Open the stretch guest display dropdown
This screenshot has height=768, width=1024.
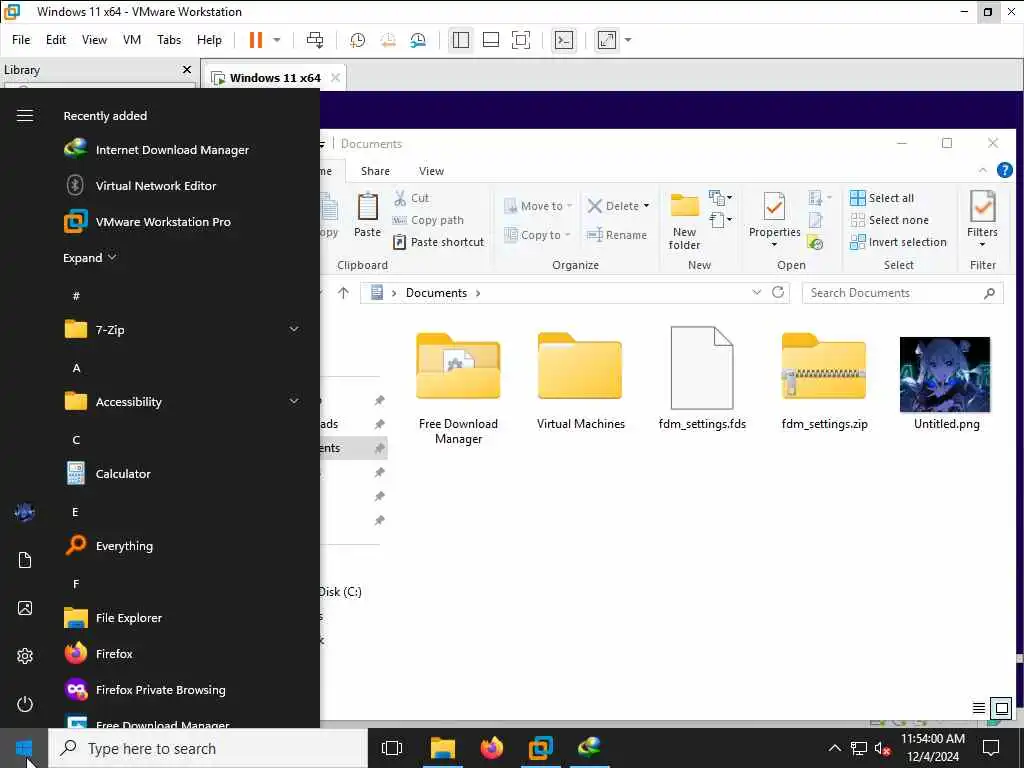click(628, 40)
